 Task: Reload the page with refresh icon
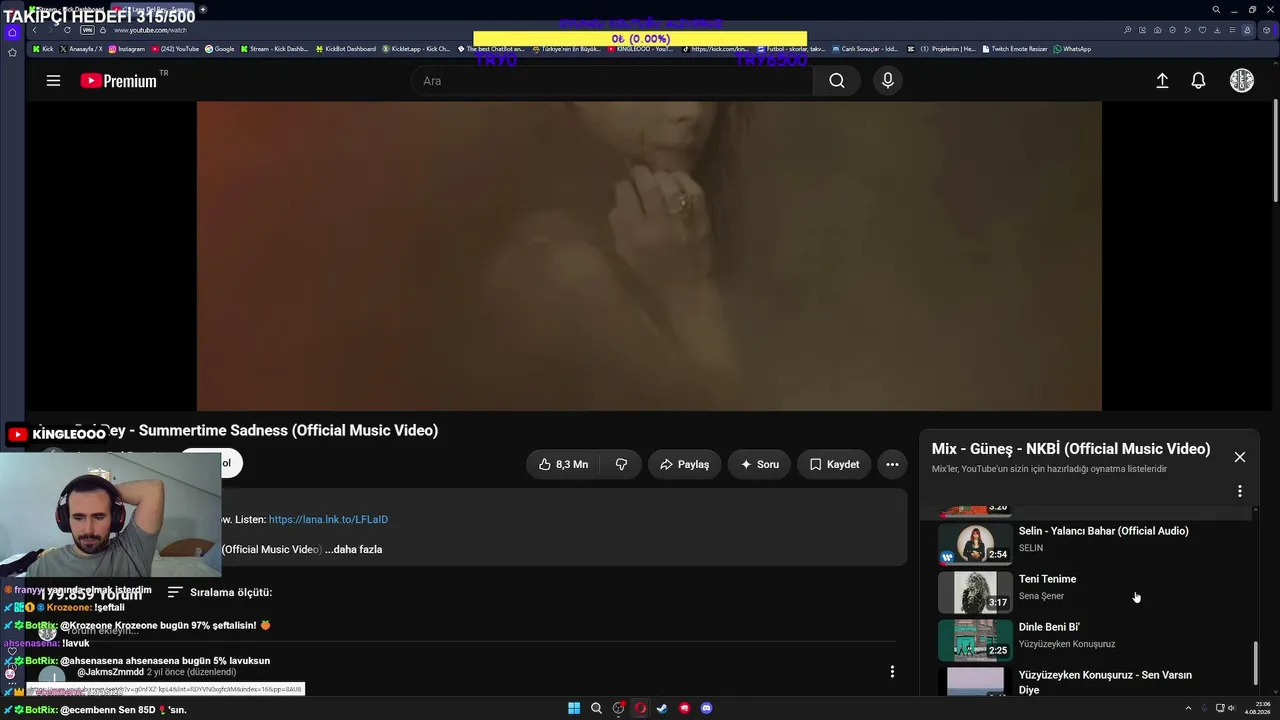[x=67, y=30]
